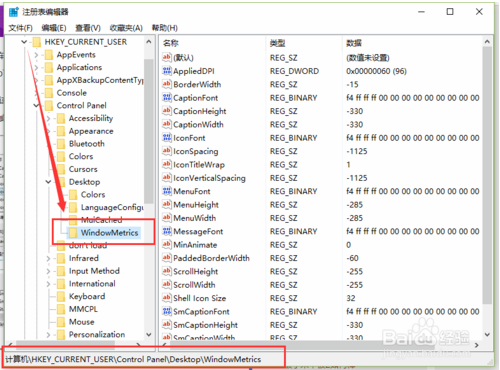Select the CaptionWidth value name

pos(198,124)
